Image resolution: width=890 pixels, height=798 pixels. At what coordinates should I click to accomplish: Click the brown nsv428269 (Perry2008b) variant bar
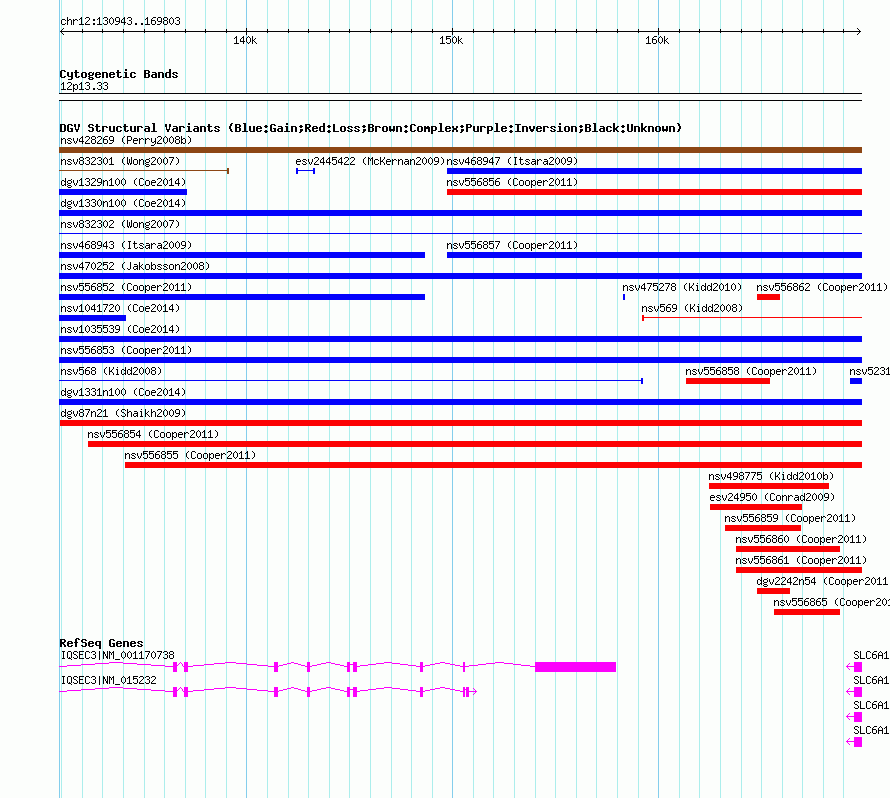click(x=460, y=150)
